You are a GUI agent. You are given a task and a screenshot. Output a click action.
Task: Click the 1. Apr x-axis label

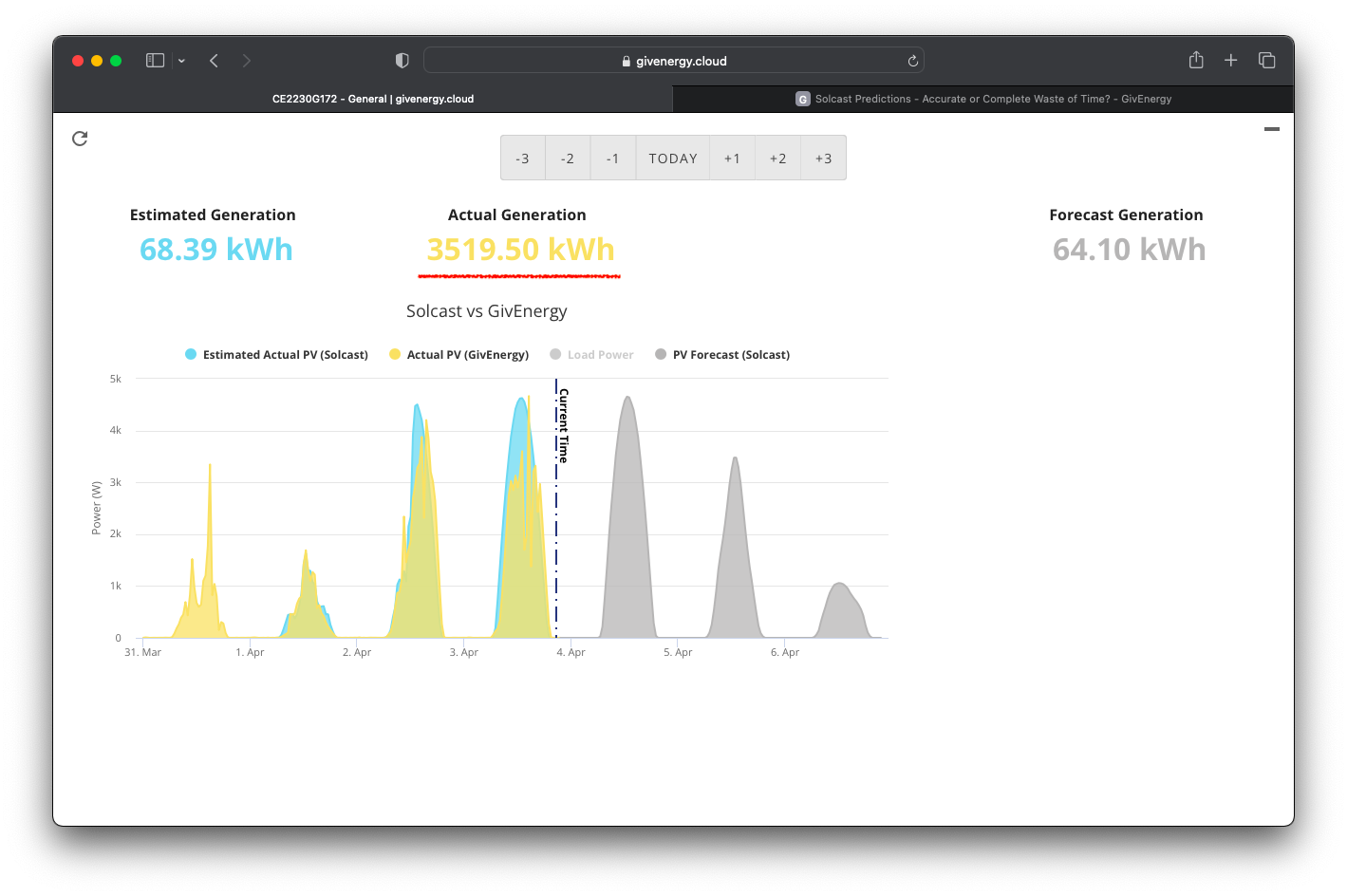pos(250,653)
